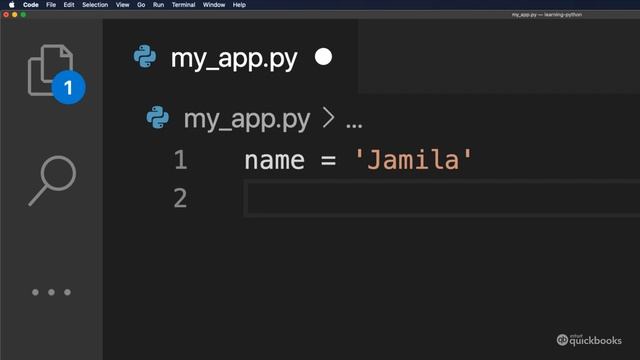Open the Help menu
The width and height of the screenshot is (640, 360).
click(239, 5)
